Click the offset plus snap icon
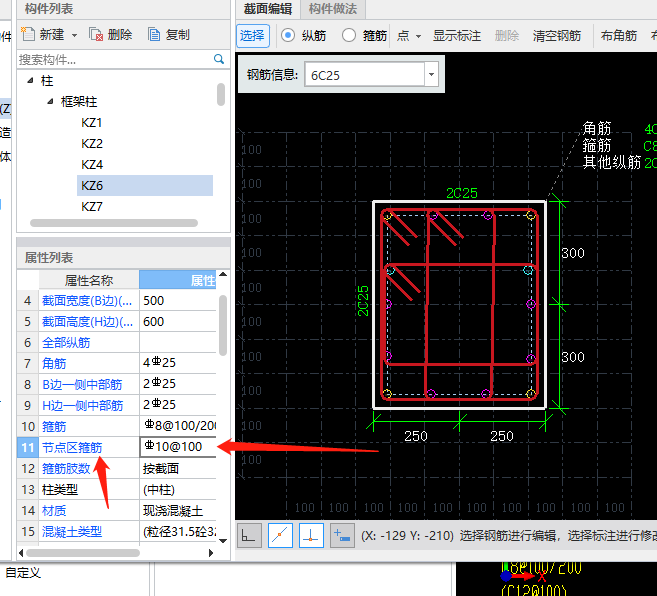 coord(342,535)
